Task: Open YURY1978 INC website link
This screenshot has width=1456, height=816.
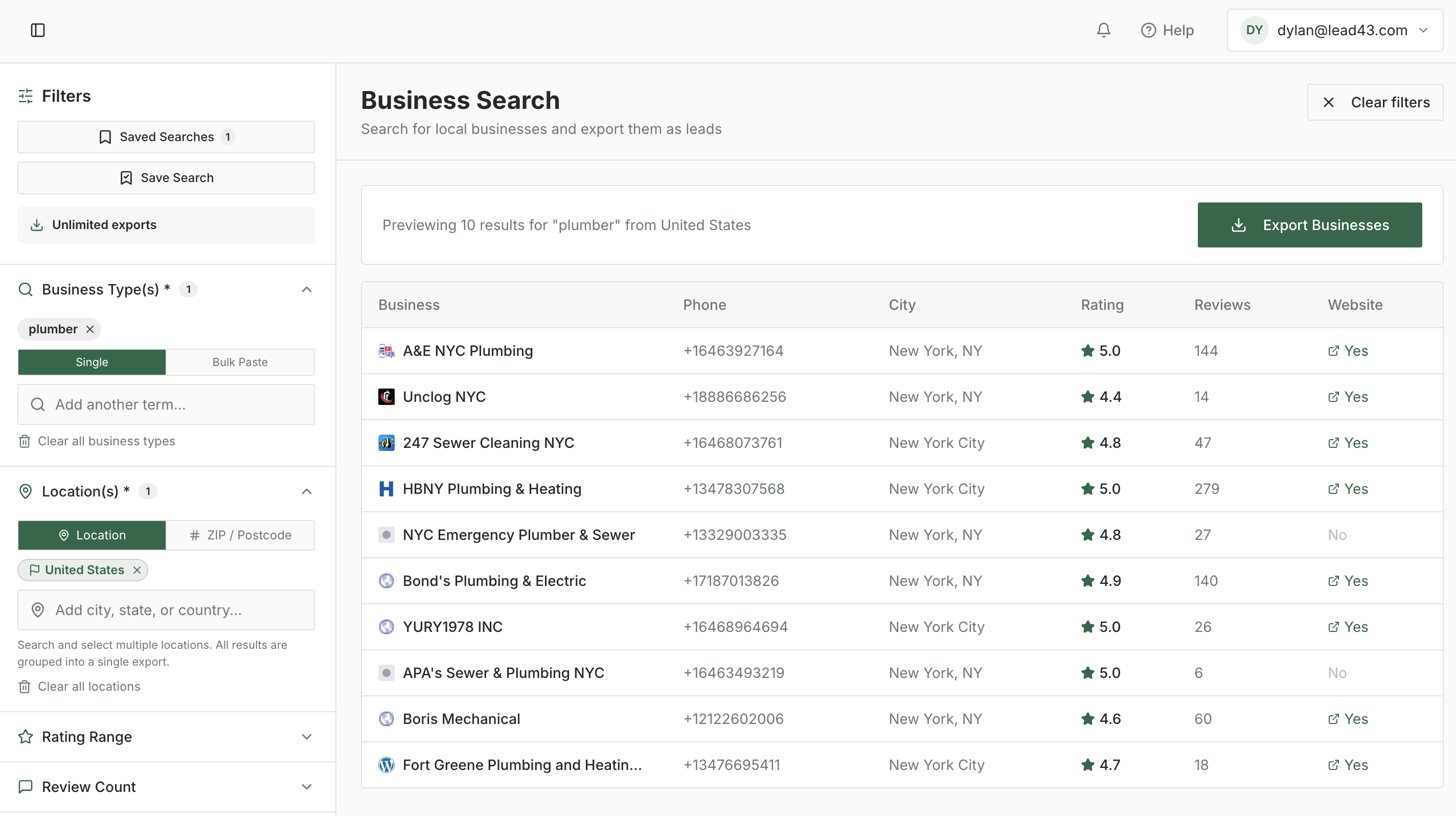Action: click(1348, 627)
